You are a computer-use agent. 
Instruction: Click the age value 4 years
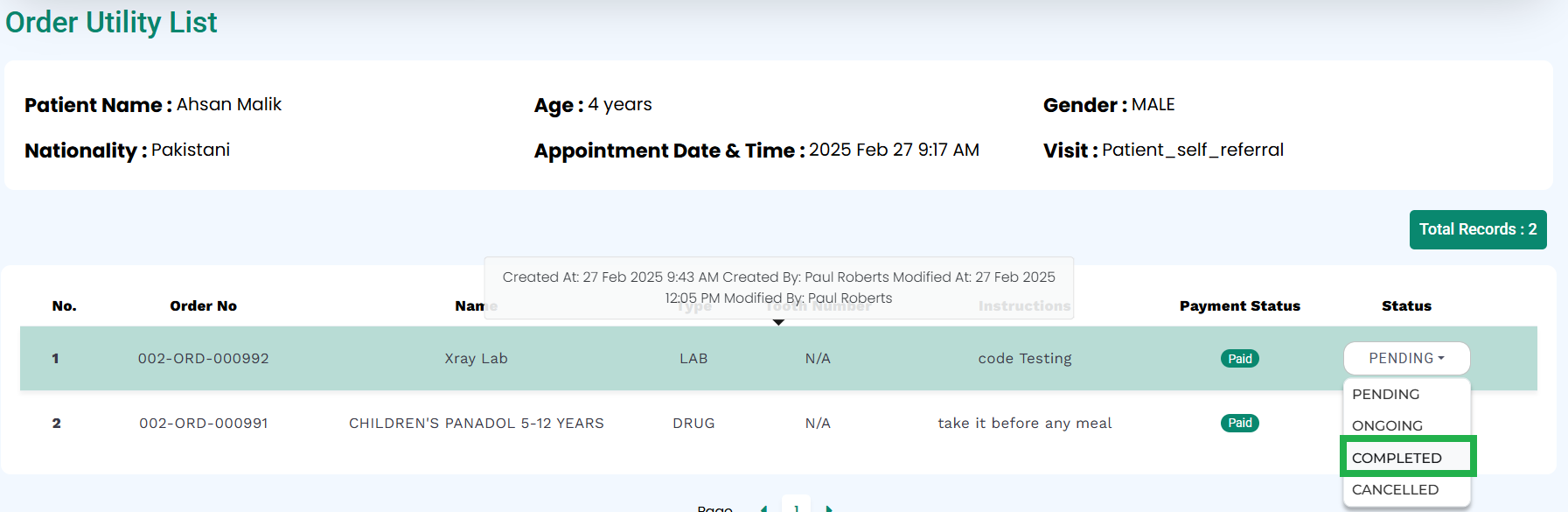pos(620,104)
